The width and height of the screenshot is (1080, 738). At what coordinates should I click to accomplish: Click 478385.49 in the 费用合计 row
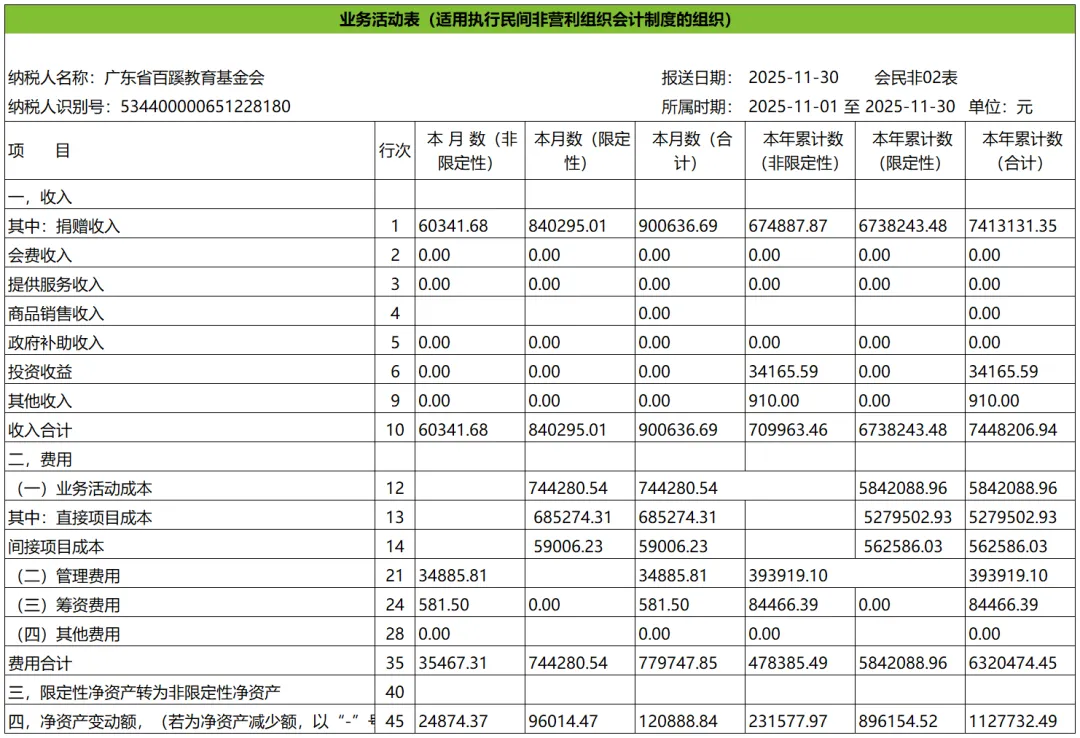[x=788, y=664]
